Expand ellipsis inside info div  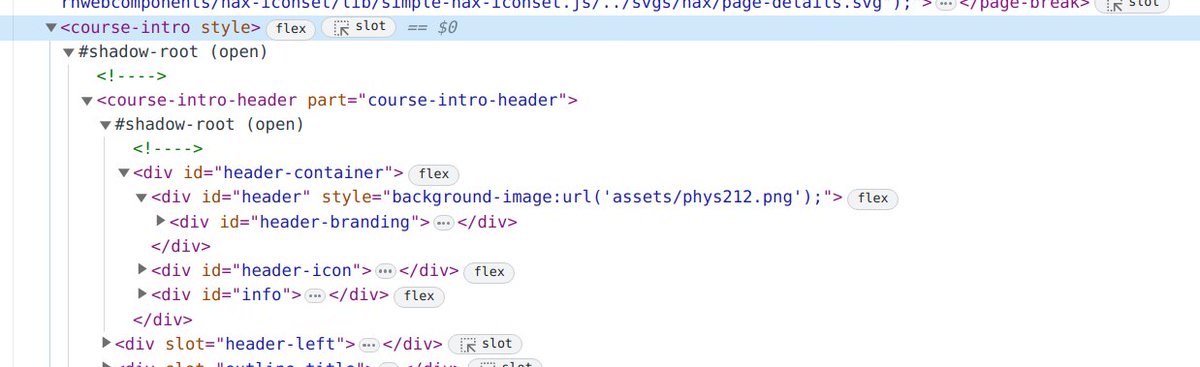[x=315, y=295]
